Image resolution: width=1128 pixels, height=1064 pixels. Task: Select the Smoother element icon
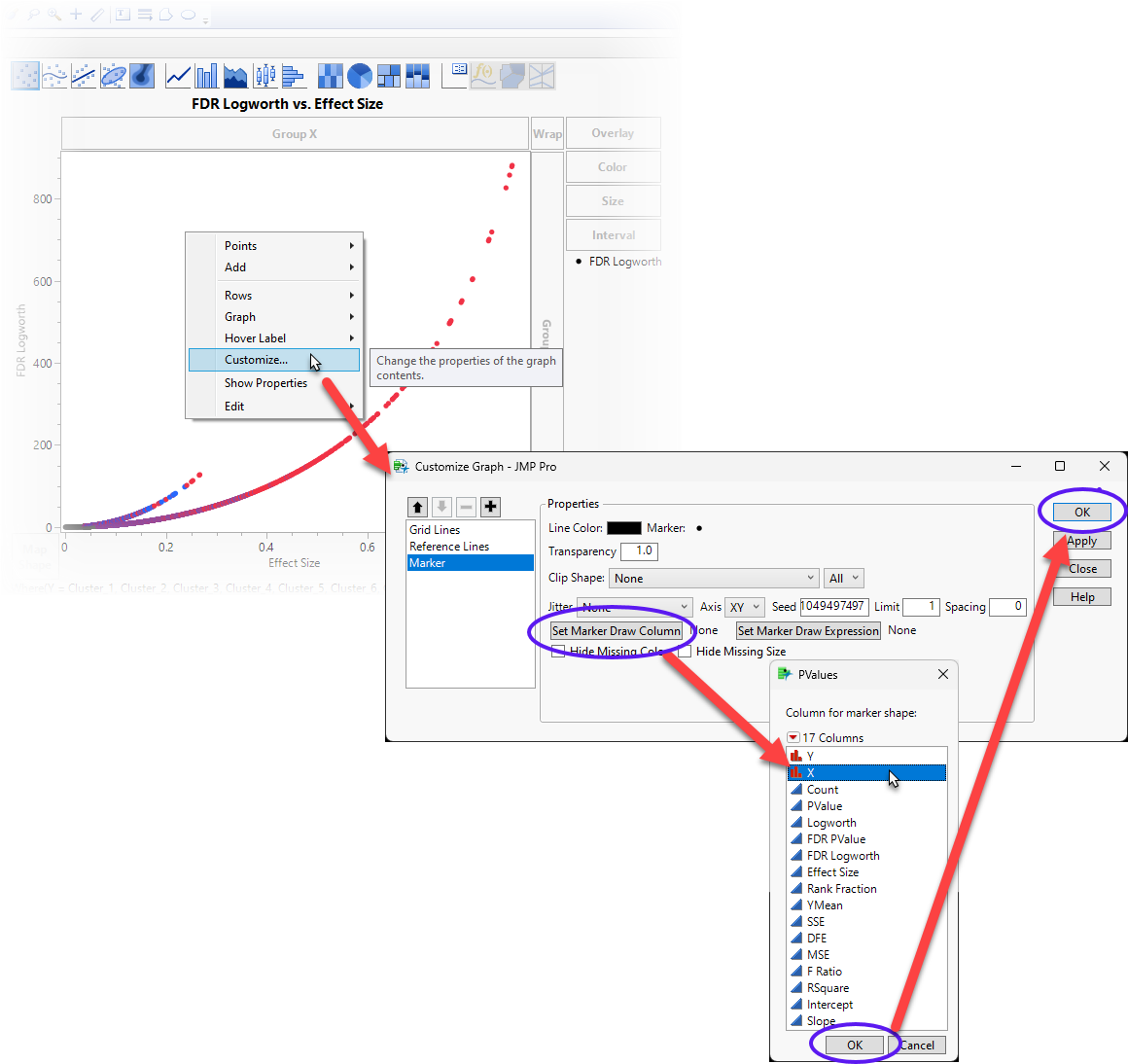54,76
